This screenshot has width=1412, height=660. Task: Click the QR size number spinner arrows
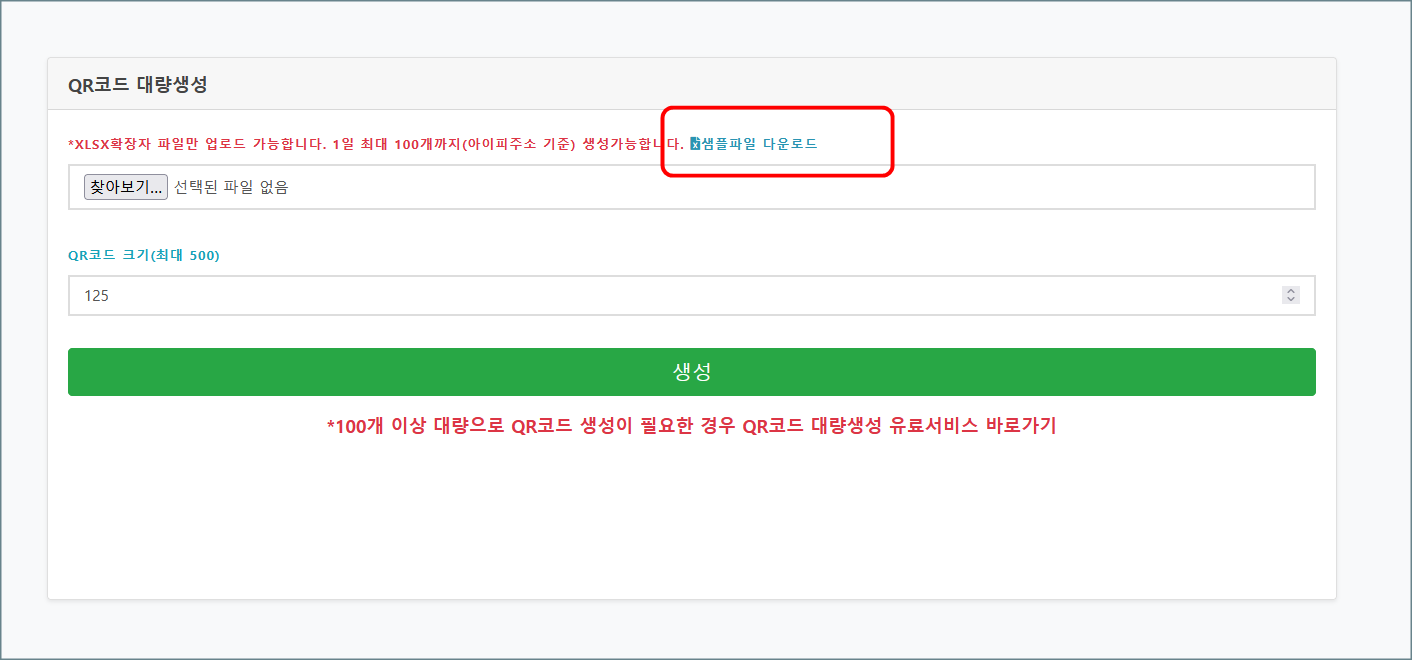[1291, 295]
